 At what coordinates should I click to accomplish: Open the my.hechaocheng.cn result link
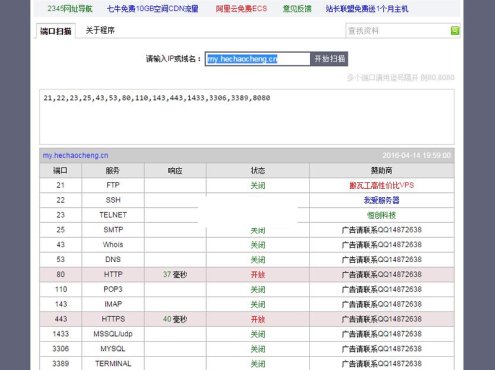coord(75,155)
